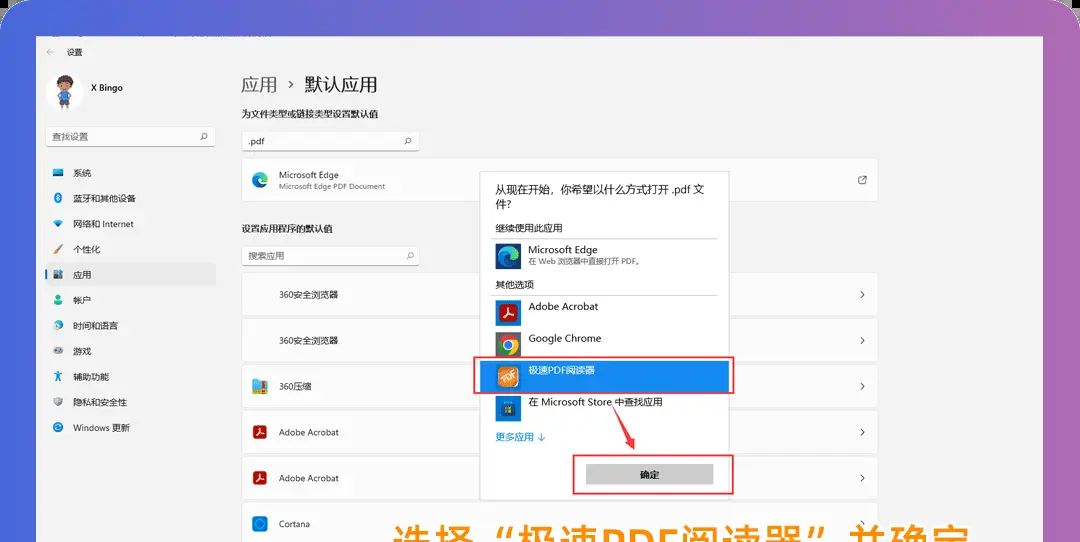Click the 应用 breadcrumb link

click(259, 85)
